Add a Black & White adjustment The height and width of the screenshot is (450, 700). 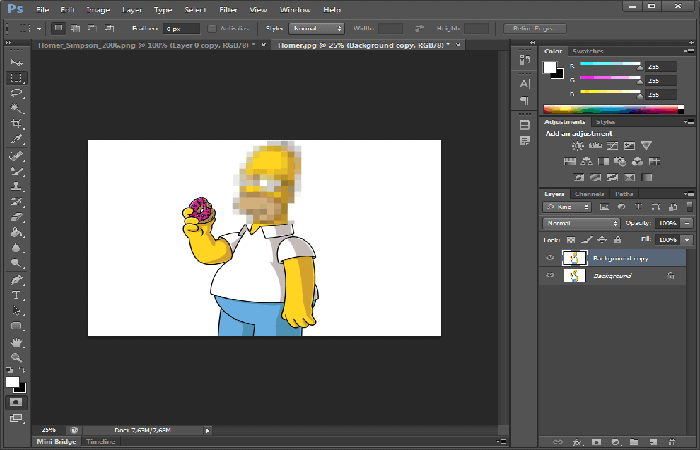coord(604,161)
